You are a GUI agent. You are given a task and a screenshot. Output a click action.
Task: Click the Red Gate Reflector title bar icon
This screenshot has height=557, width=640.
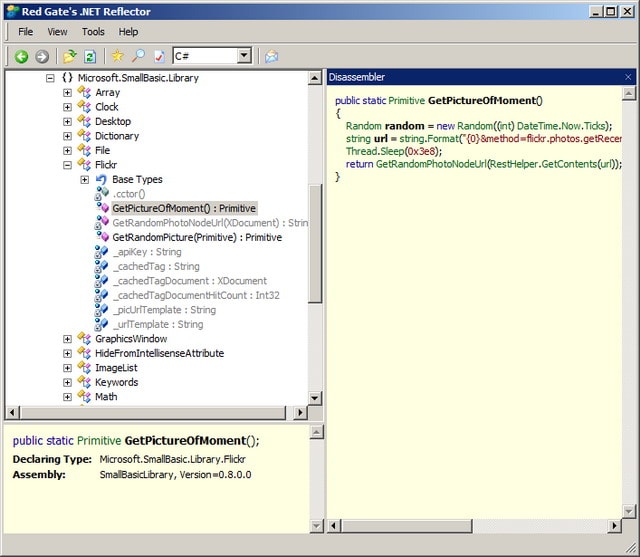click(x=12, y=11)
